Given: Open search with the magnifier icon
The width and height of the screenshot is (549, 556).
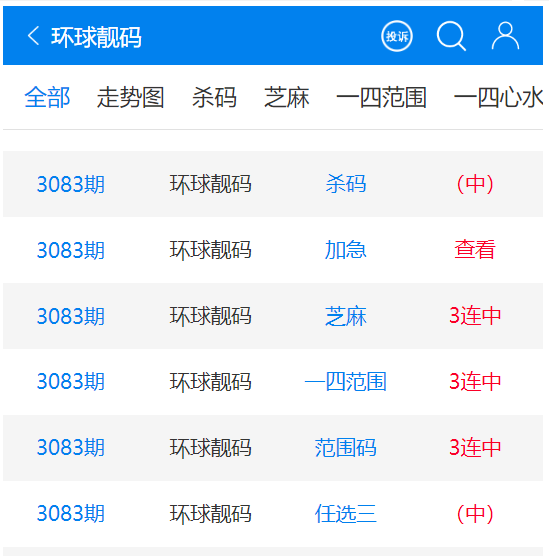Looking at the screenshot, I should 451,36.
